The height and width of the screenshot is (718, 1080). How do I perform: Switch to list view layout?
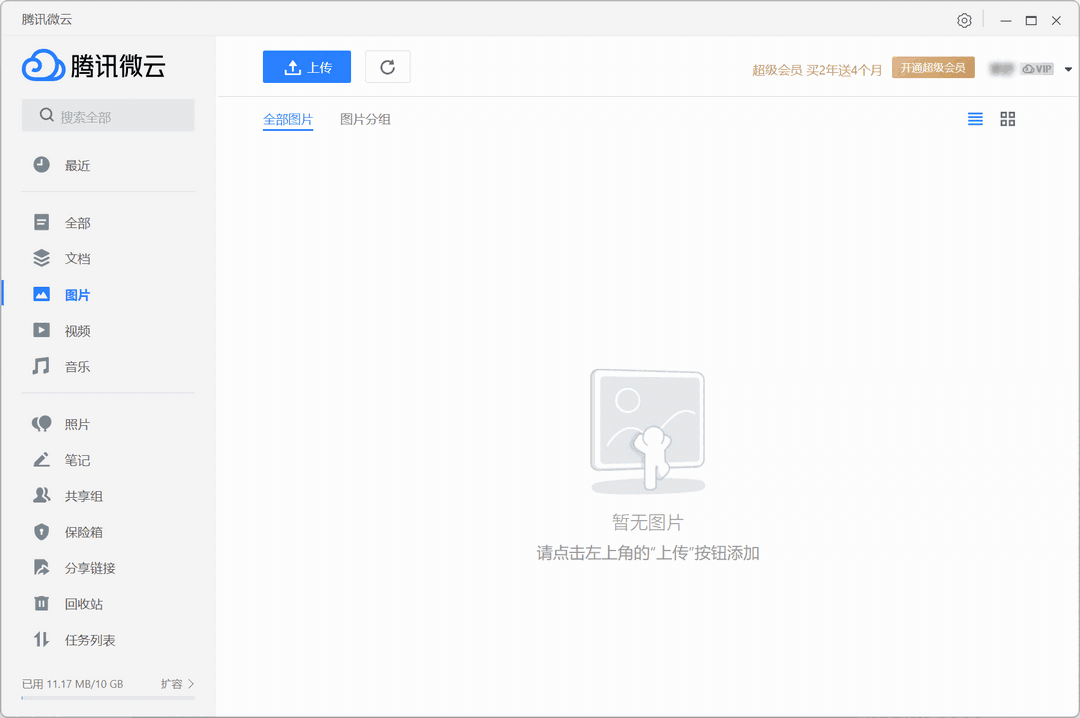click(x=975, y=119)
